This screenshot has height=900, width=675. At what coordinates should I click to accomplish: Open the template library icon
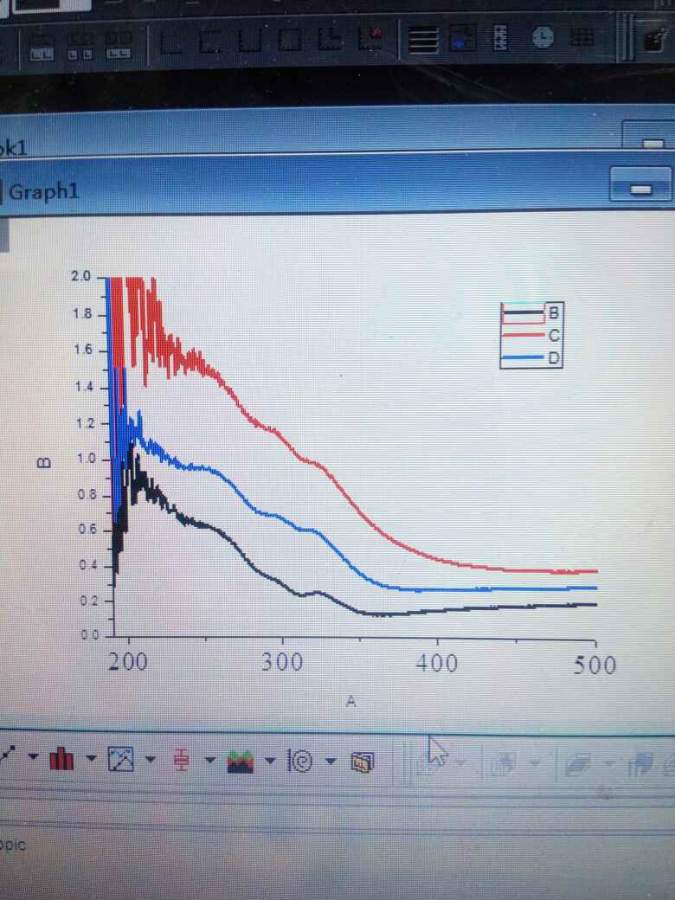[x=362, y=762]
